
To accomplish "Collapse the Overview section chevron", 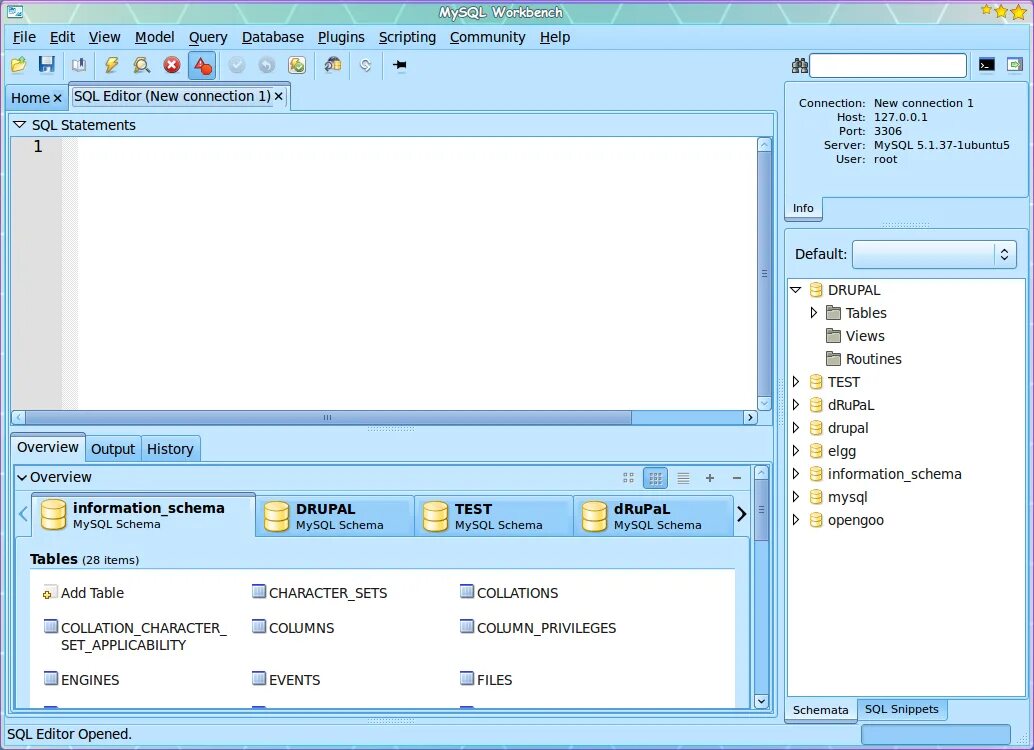I will pyautogui.click(x=22, y=478).
